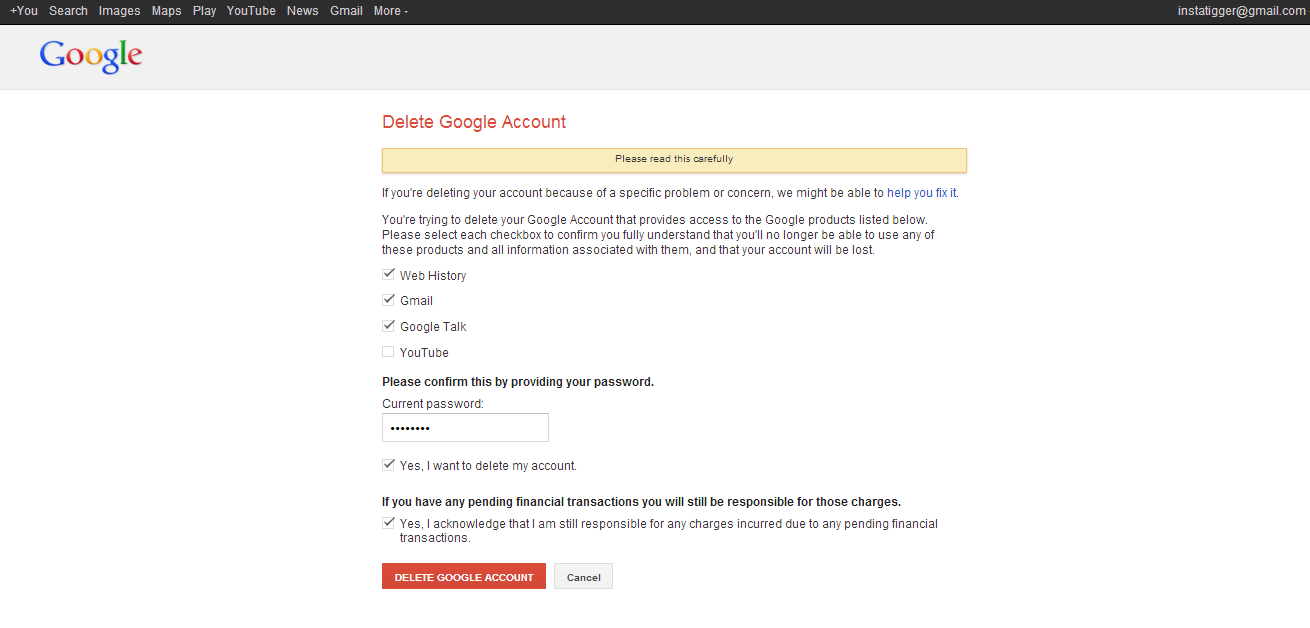The image size is (1310, 628).
Task: Focus the Current password field
Action: pos(465,428)
